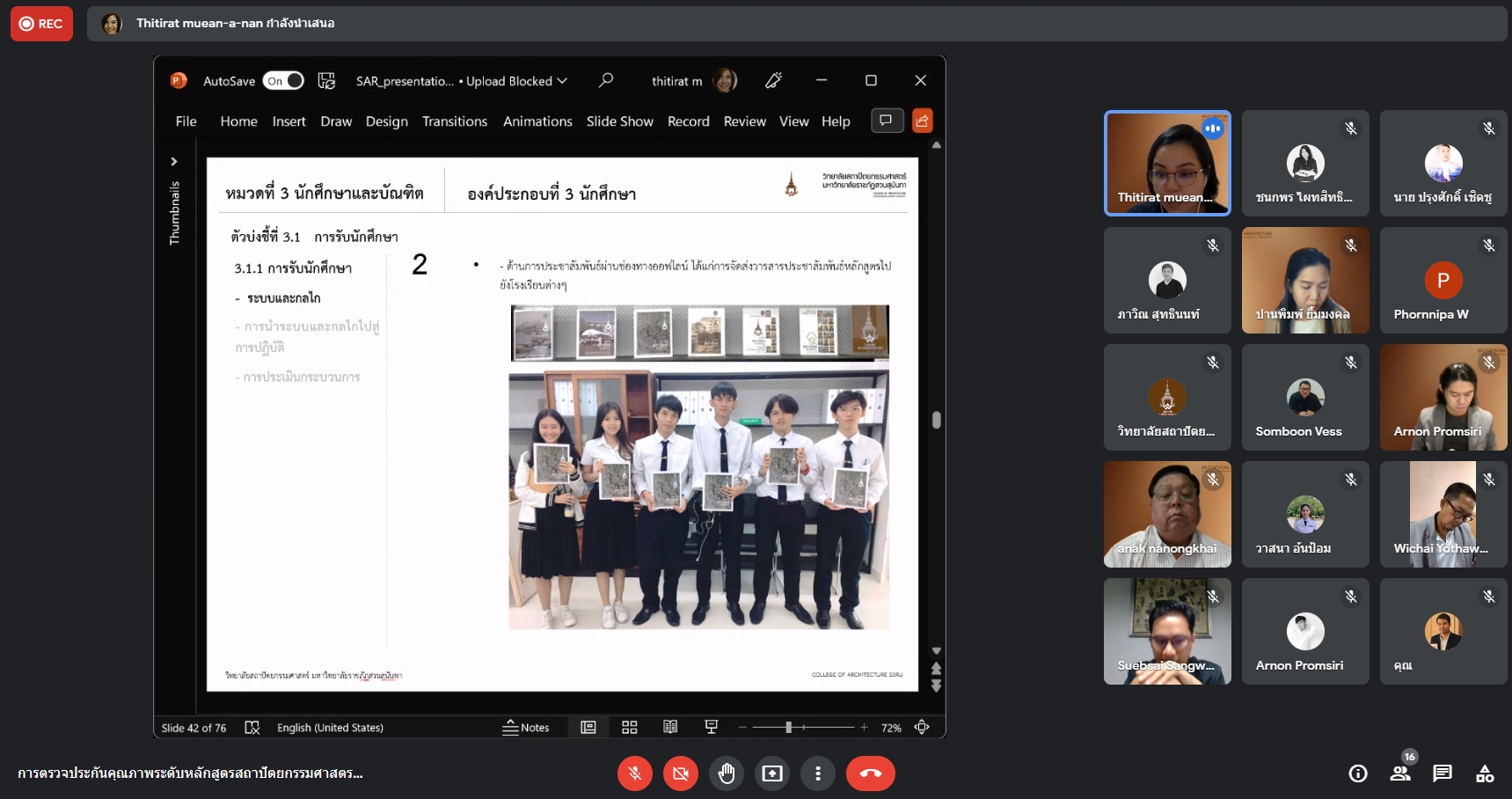
Task: Show the participants list icon
Action: coord(1399,773)
